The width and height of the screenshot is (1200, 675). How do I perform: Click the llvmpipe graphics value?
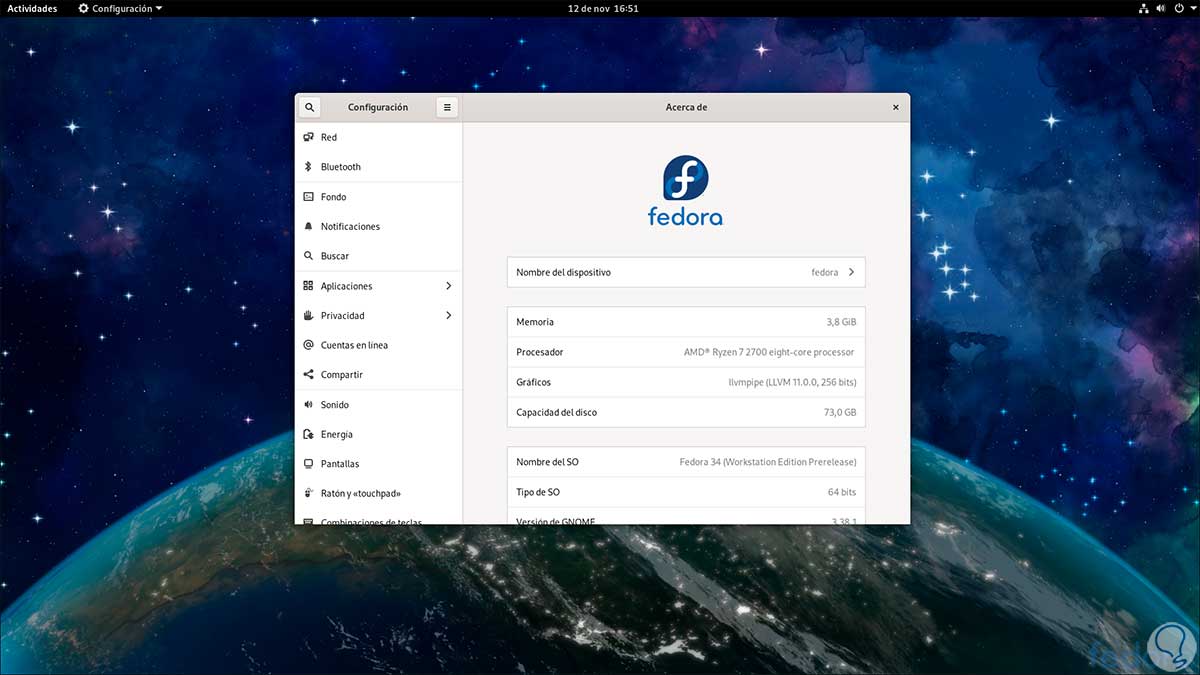click(x=792, y=382)
